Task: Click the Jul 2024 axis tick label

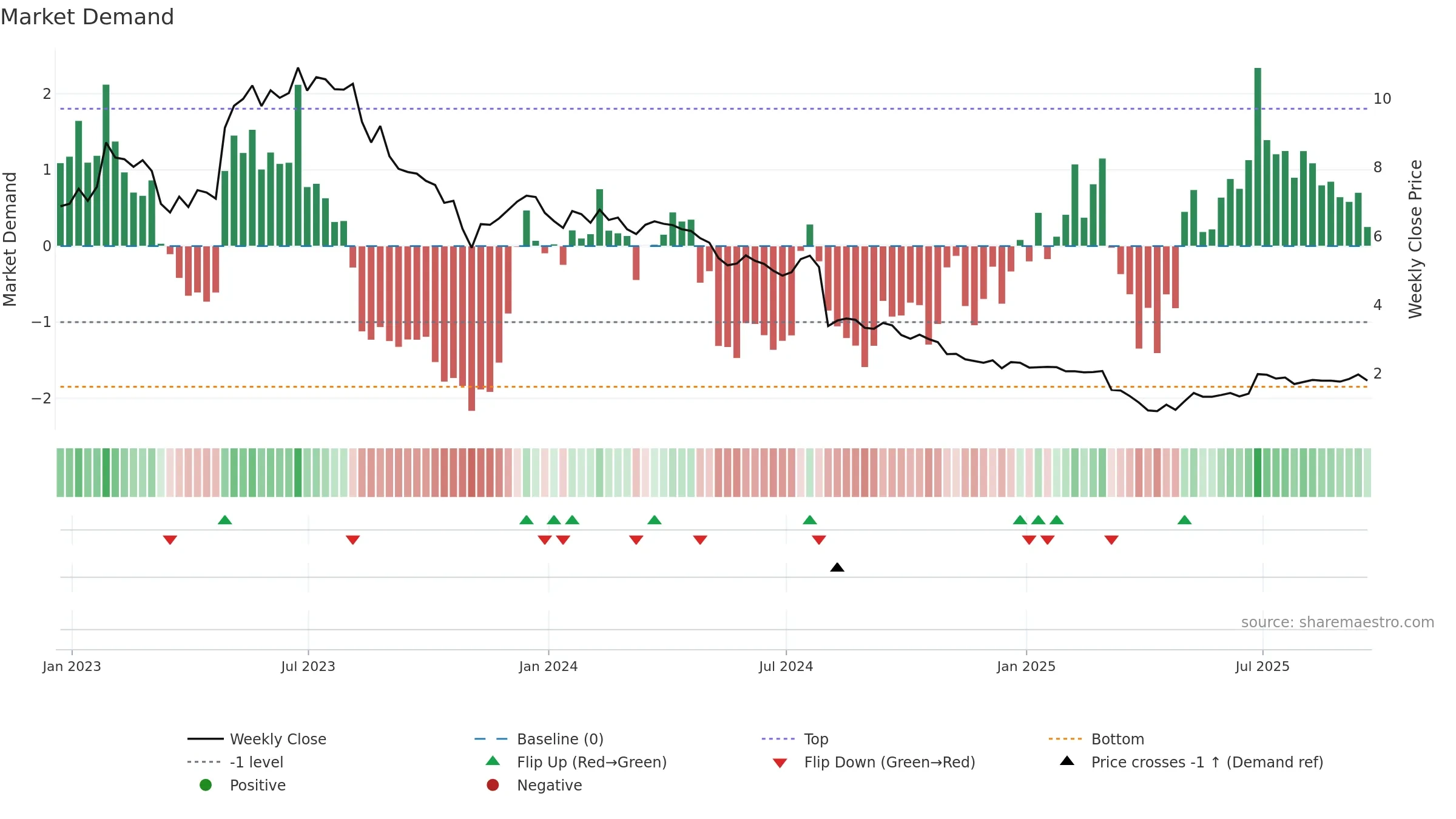Action: pos(786,667)
